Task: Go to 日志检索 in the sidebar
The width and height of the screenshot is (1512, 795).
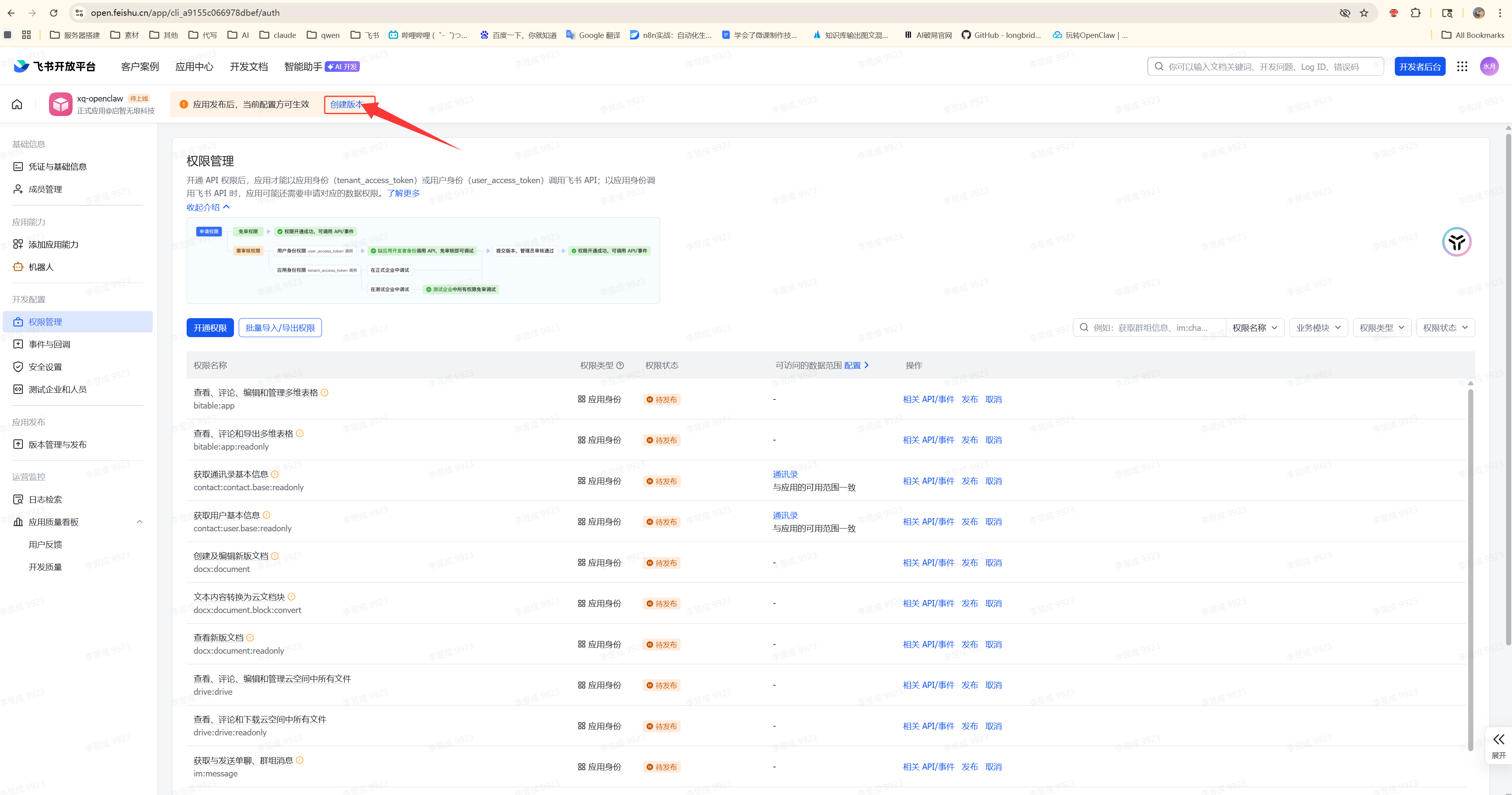Action: (x=77, y=500)
